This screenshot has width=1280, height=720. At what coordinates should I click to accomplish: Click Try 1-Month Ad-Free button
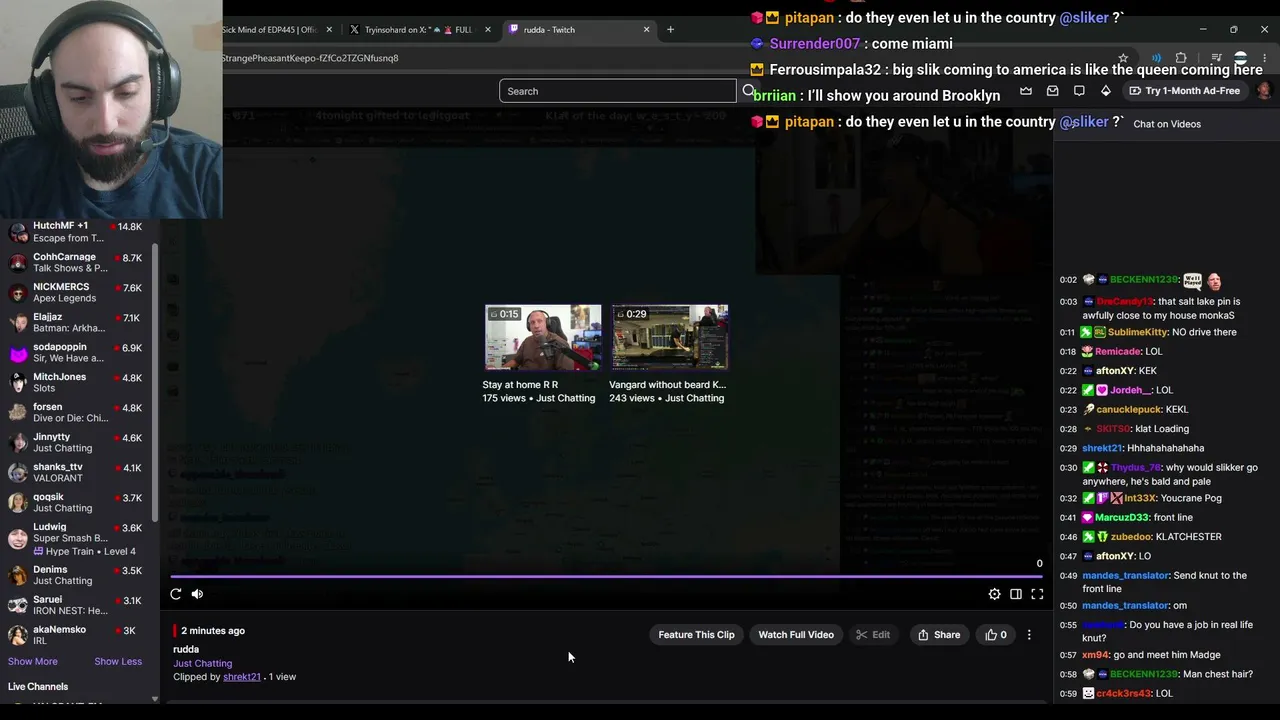tap(1185, 91)
